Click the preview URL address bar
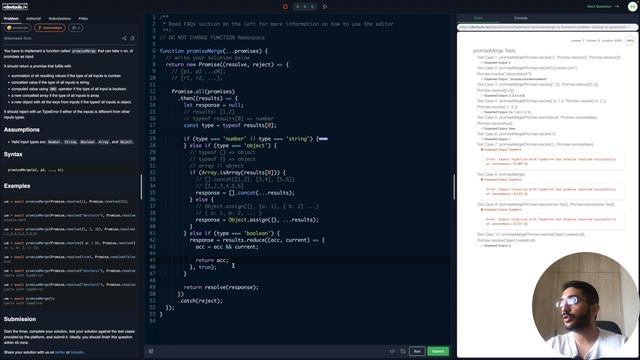This screenshot has height=360, width=640. point(547,27)
